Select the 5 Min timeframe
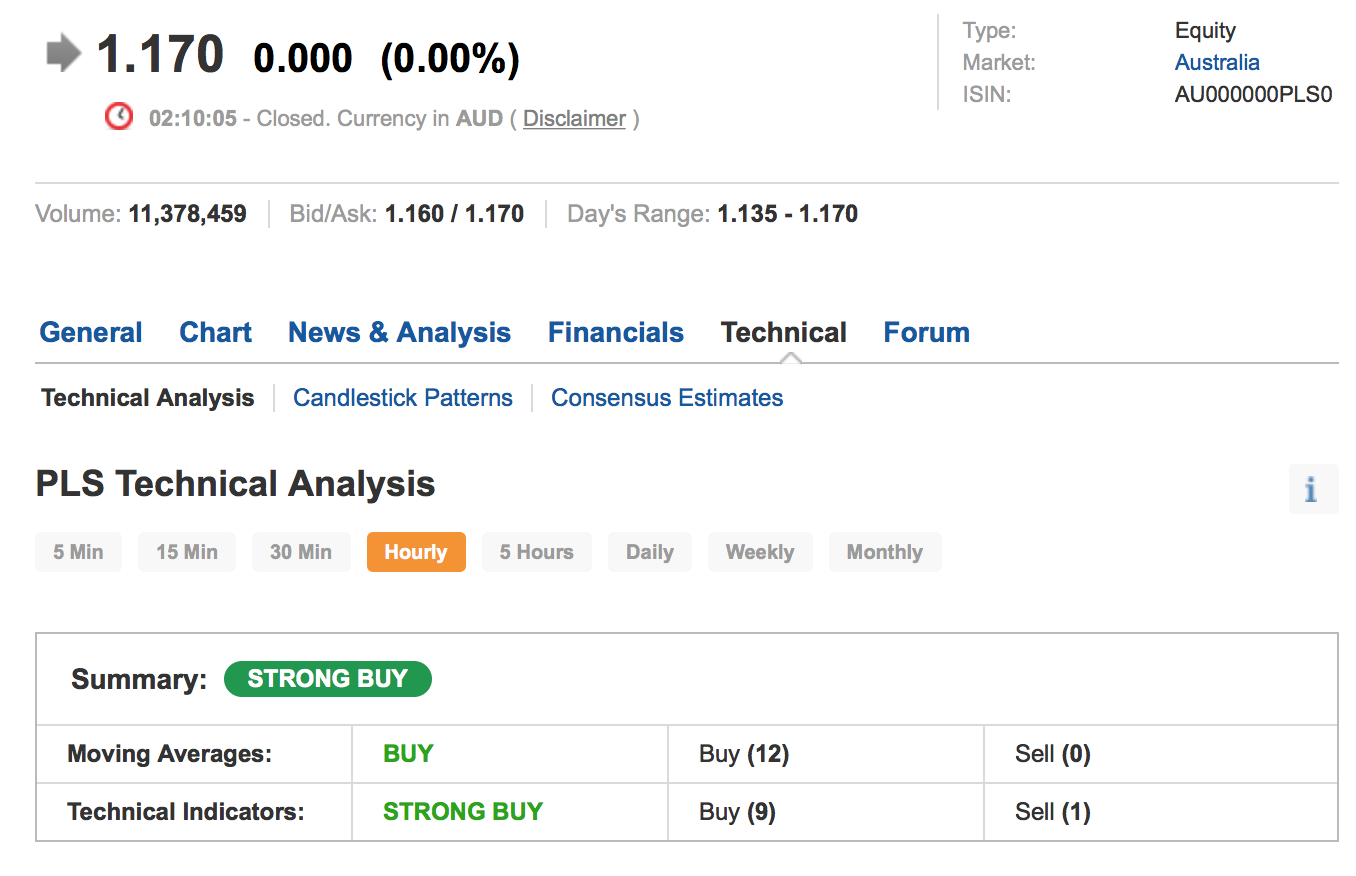The image size is (1356, 876). [78, 552]
